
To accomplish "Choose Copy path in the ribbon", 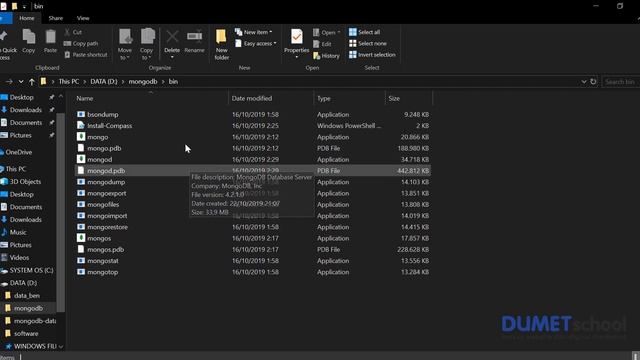I will tap(81, 43).
